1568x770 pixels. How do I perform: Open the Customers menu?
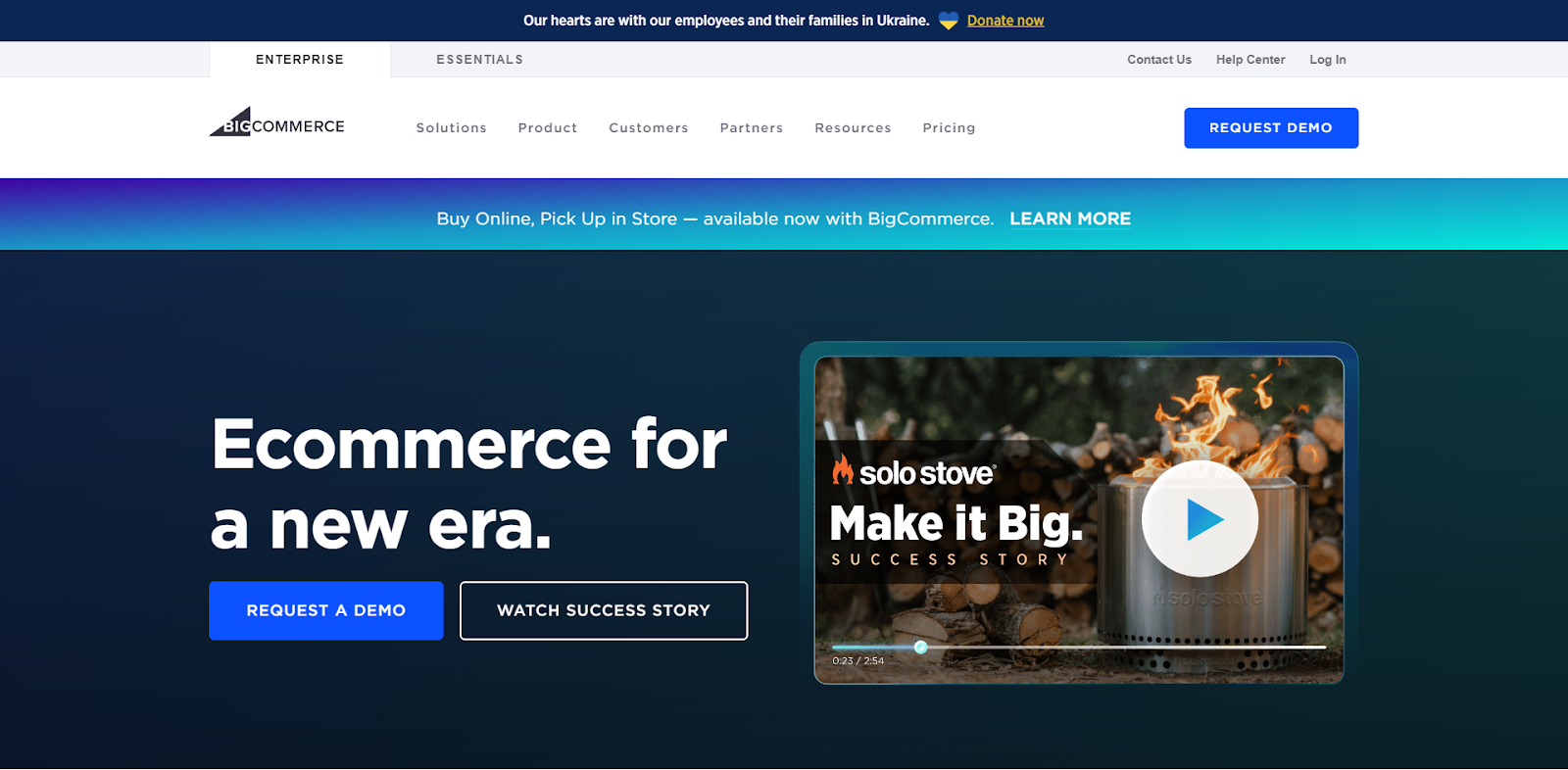(x=649, y=128)
